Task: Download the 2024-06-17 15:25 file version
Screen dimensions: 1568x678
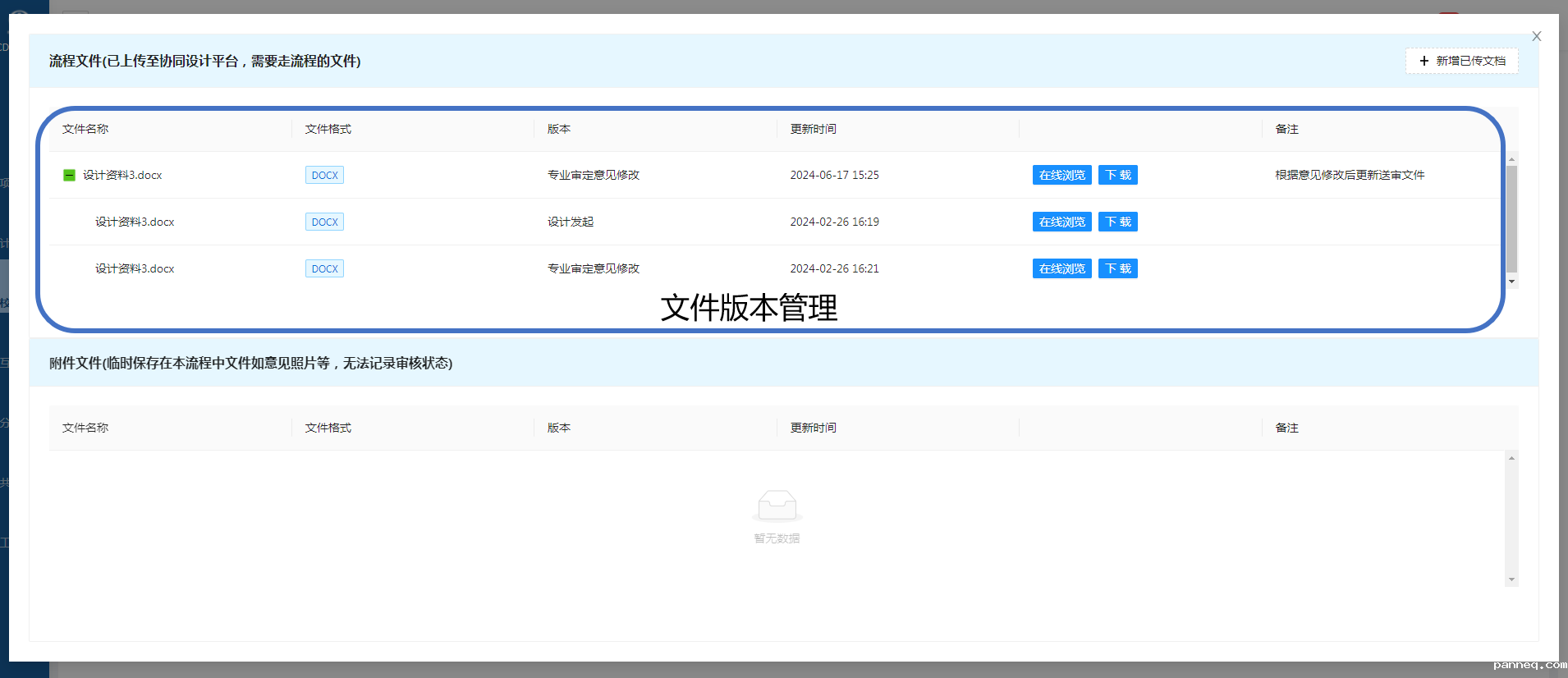Action: 1117,175
